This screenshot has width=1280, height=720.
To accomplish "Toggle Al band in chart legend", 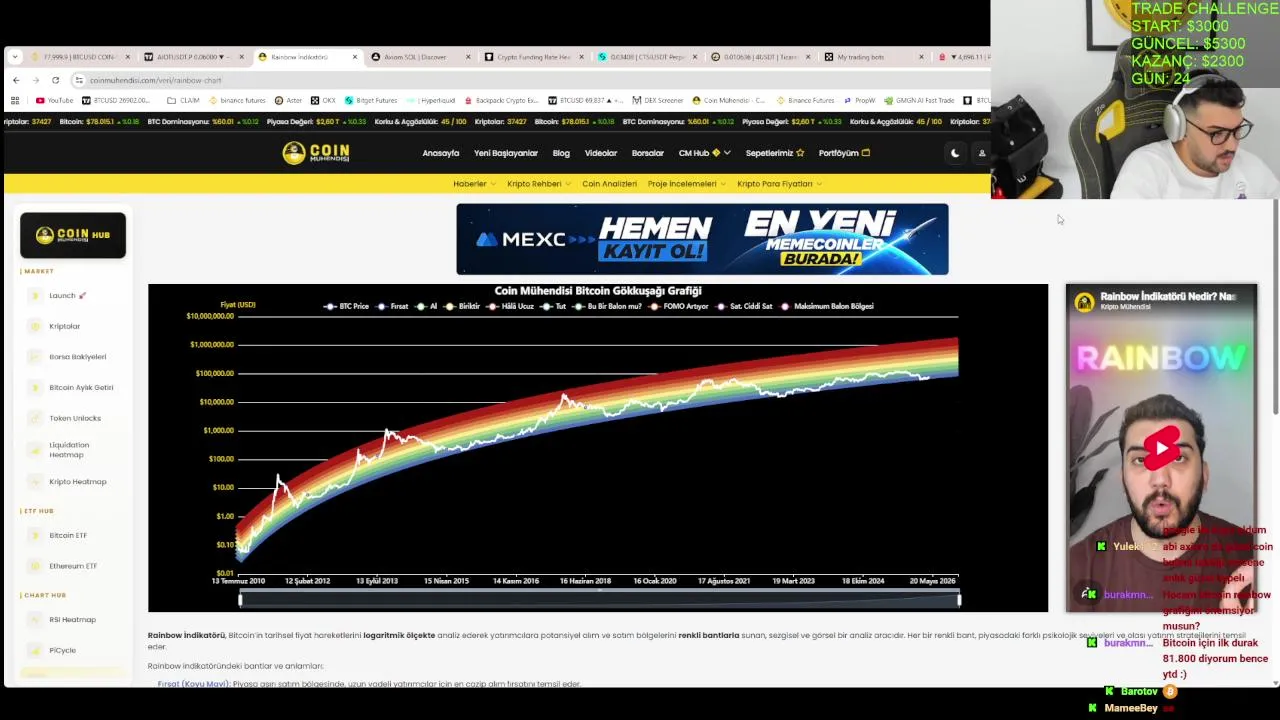I will (x=427, y=306).
